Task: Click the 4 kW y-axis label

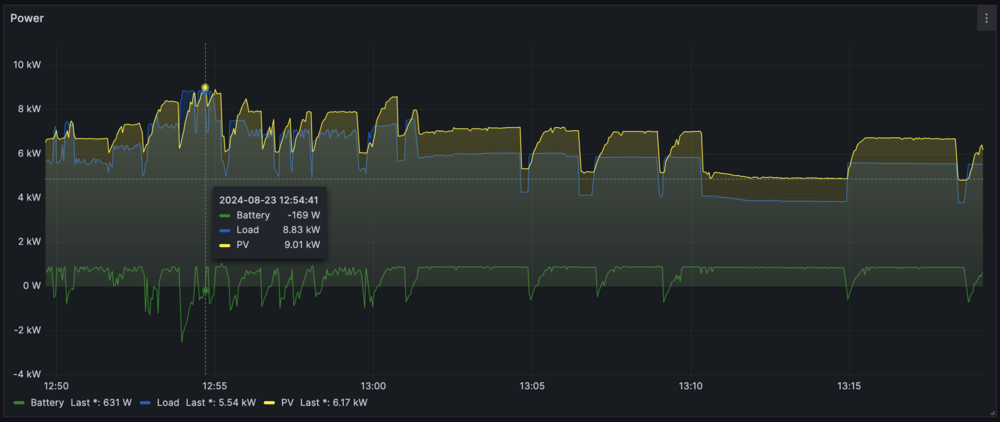Action: click(29, 198)
